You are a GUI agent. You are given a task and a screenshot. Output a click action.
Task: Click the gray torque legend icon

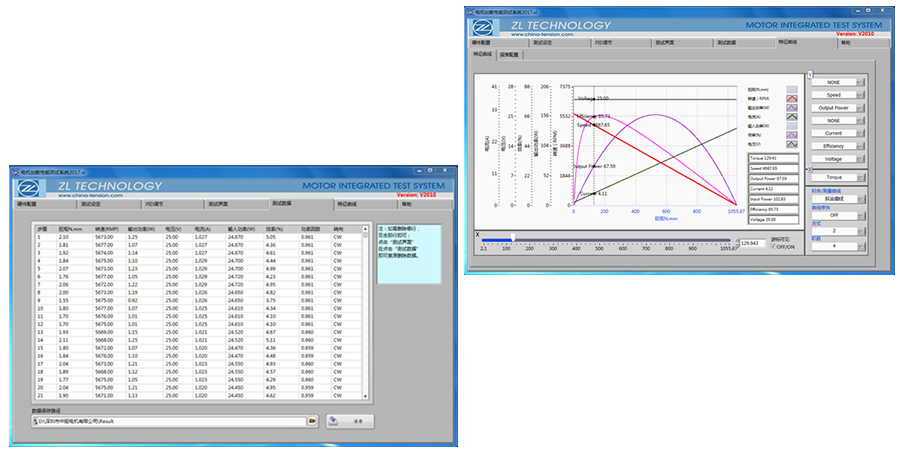(x=792, y=89)
